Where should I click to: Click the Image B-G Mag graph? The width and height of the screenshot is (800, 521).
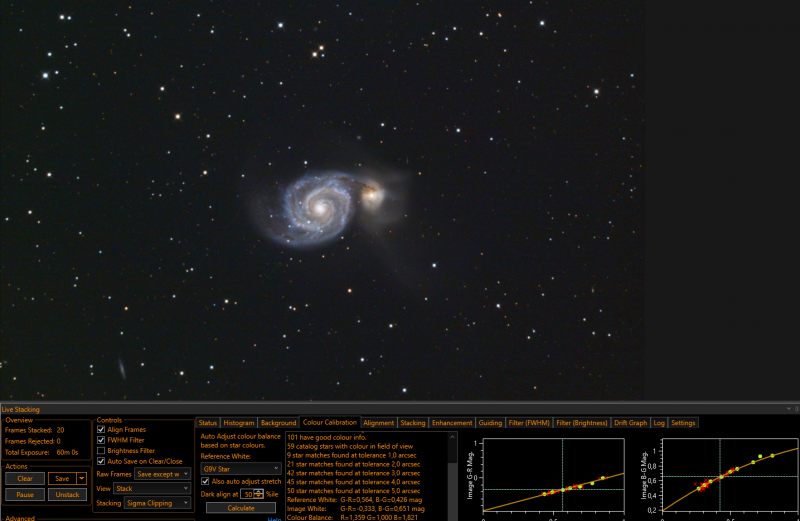[x=730, y=475]
